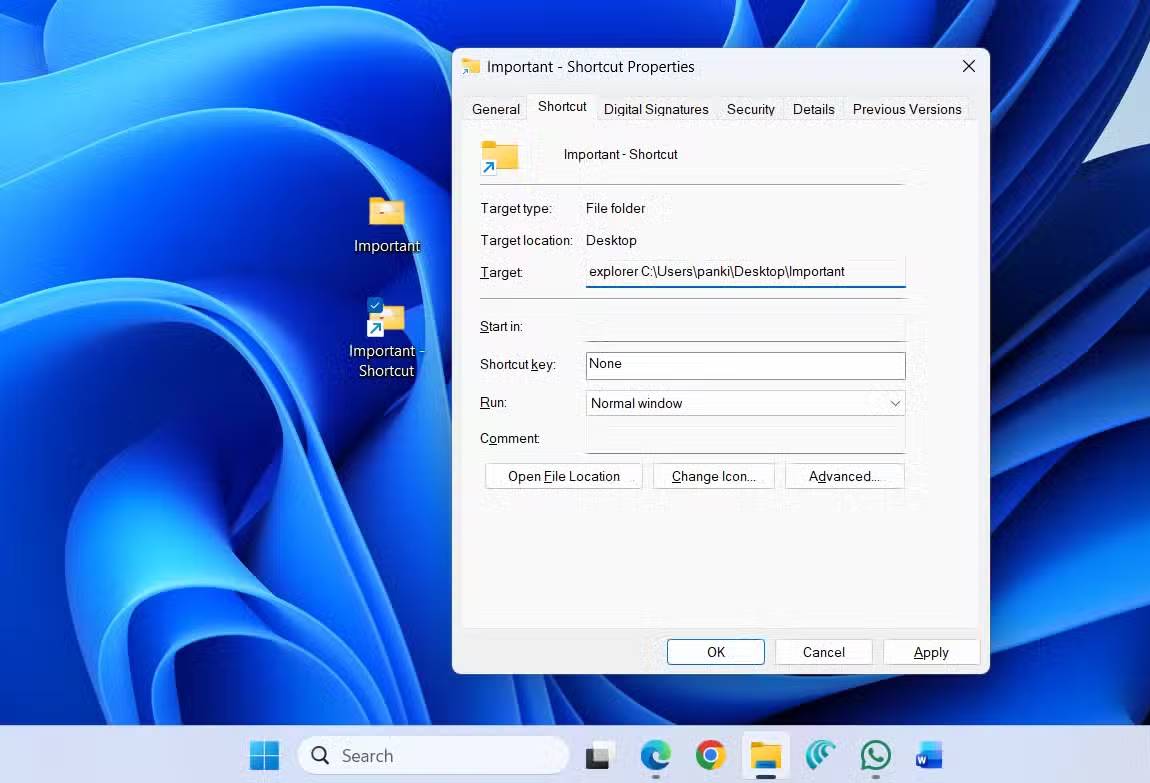Click the Change Icon button

713,476
